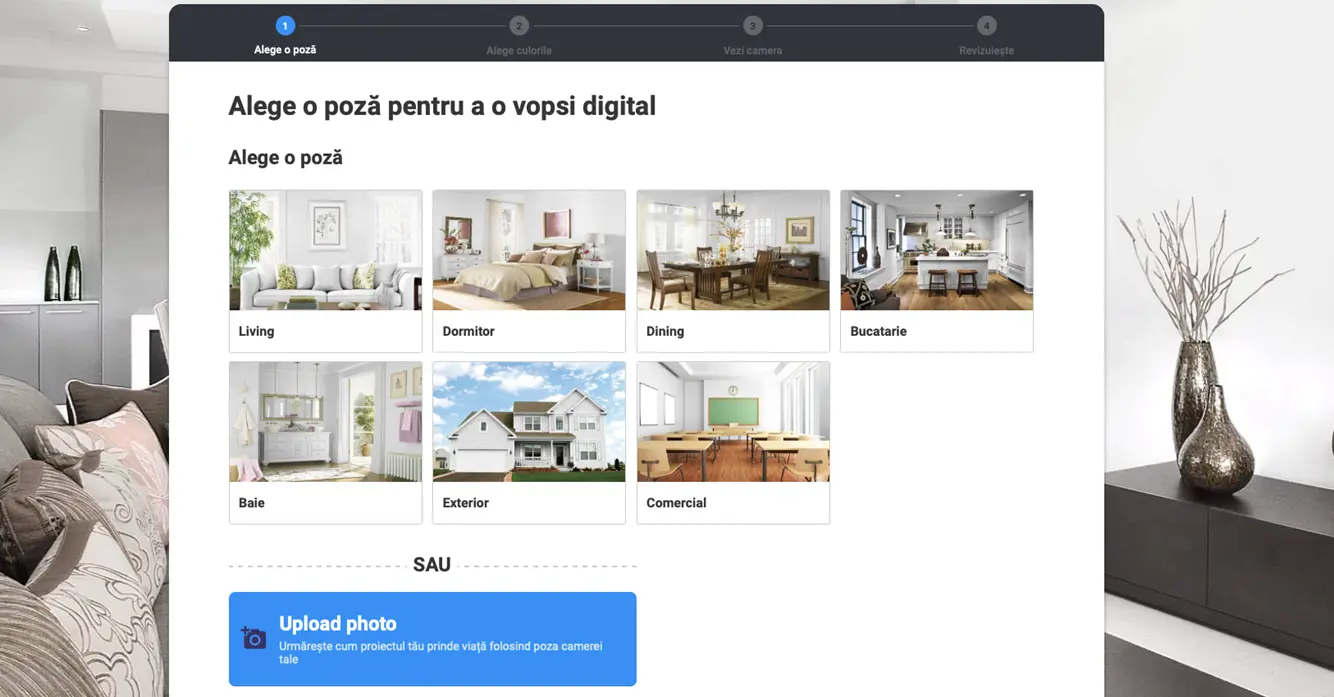Go to the 'Vezi camera' step

click(753, 50)
